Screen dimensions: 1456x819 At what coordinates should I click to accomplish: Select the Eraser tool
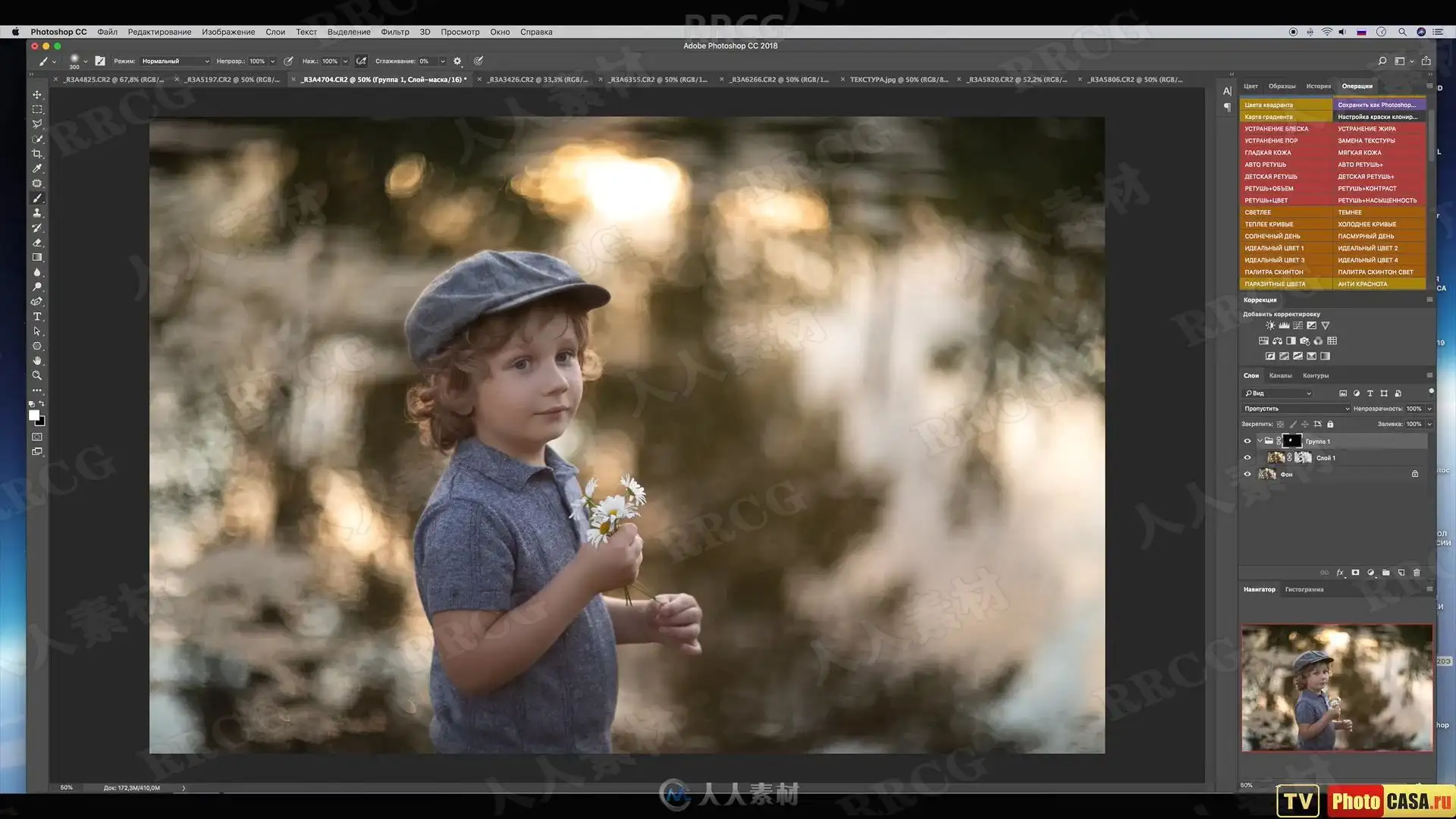pyautogui.click(x=36, y=243)
